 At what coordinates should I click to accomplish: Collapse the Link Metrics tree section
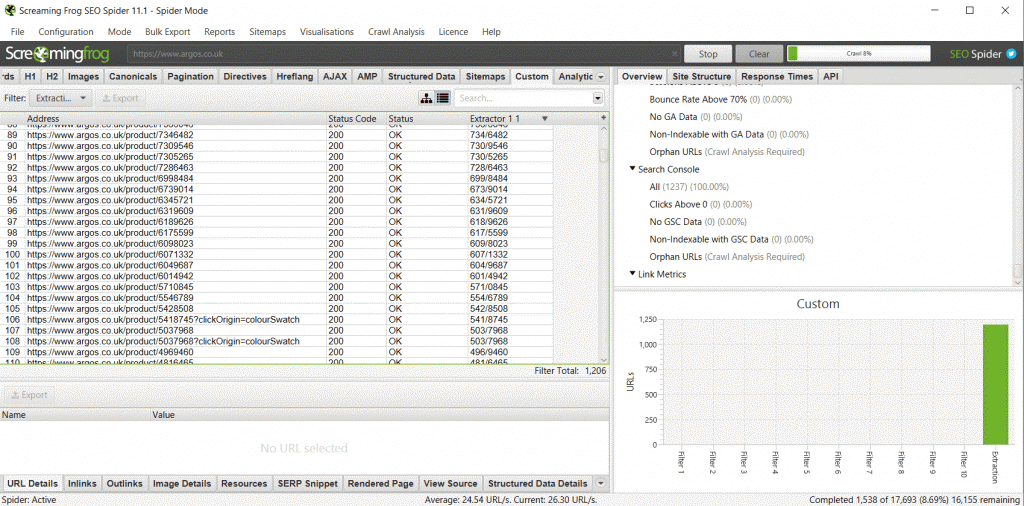pos(633,274)
